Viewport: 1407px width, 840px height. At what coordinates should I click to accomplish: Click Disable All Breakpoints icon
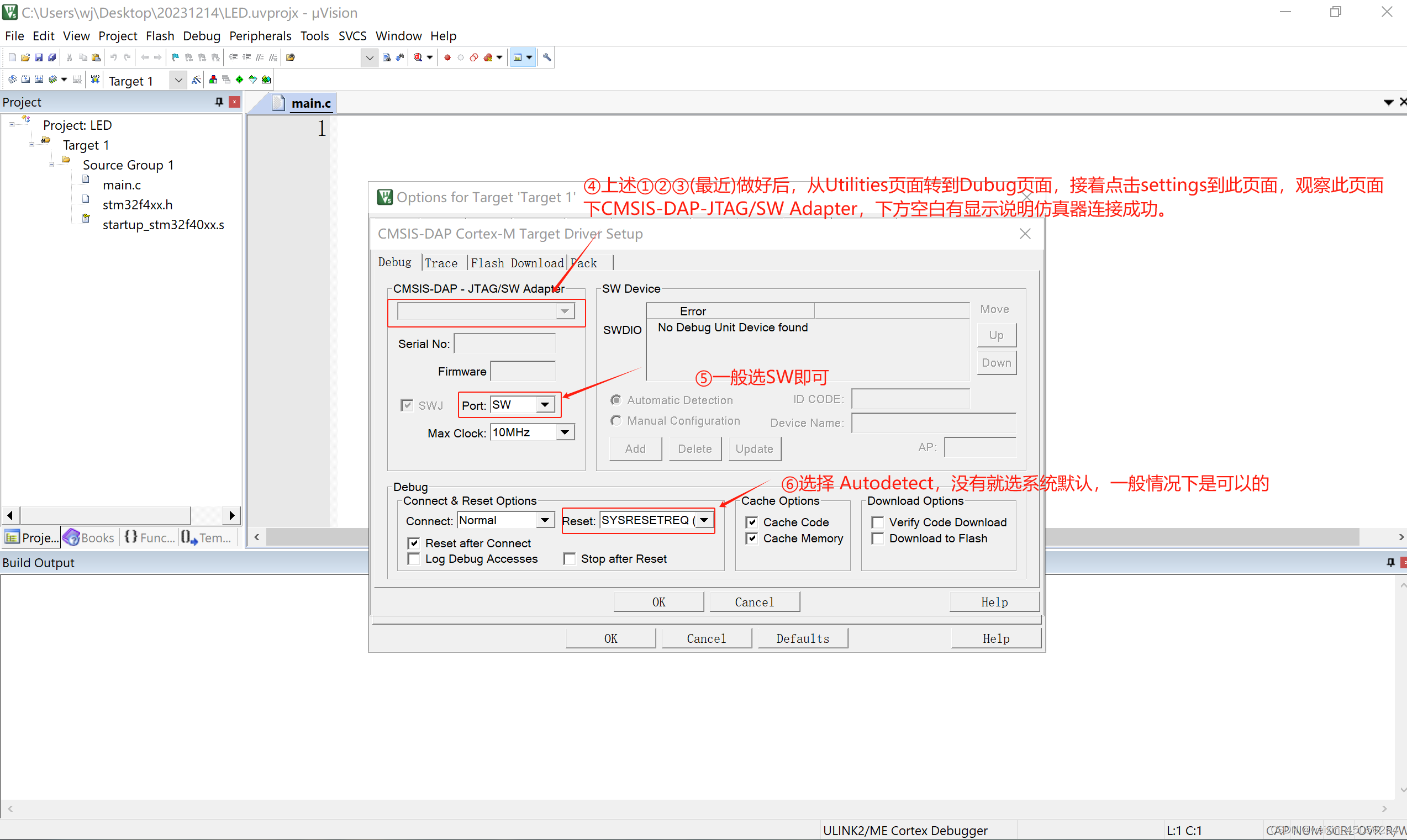tap(474, 57)
